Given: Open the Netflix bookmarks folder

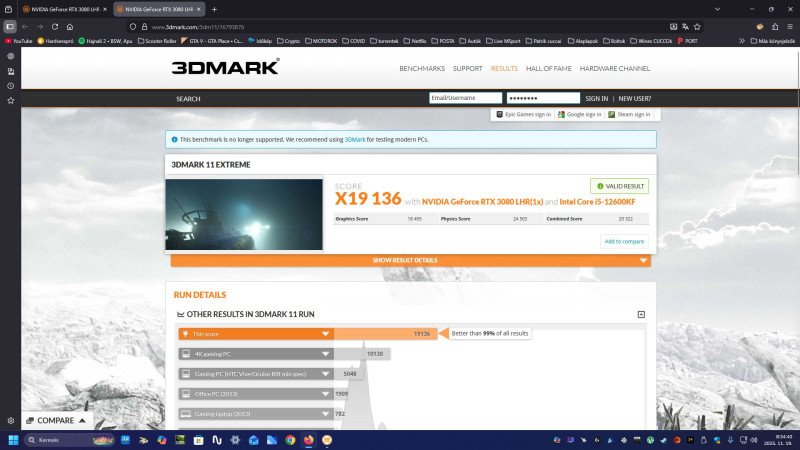Looking at the screenshot, I should (414, 41).
